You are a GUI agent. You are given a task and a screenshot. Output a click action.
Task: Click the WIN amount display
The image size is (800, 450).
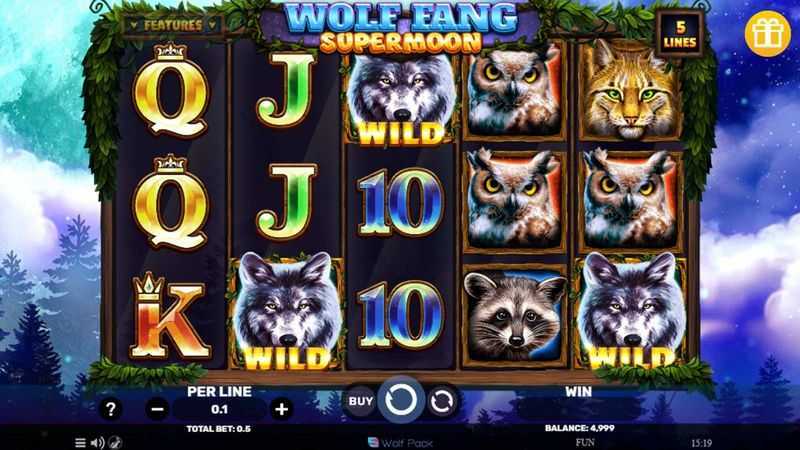pyautogui.click(x=578, y=409)
